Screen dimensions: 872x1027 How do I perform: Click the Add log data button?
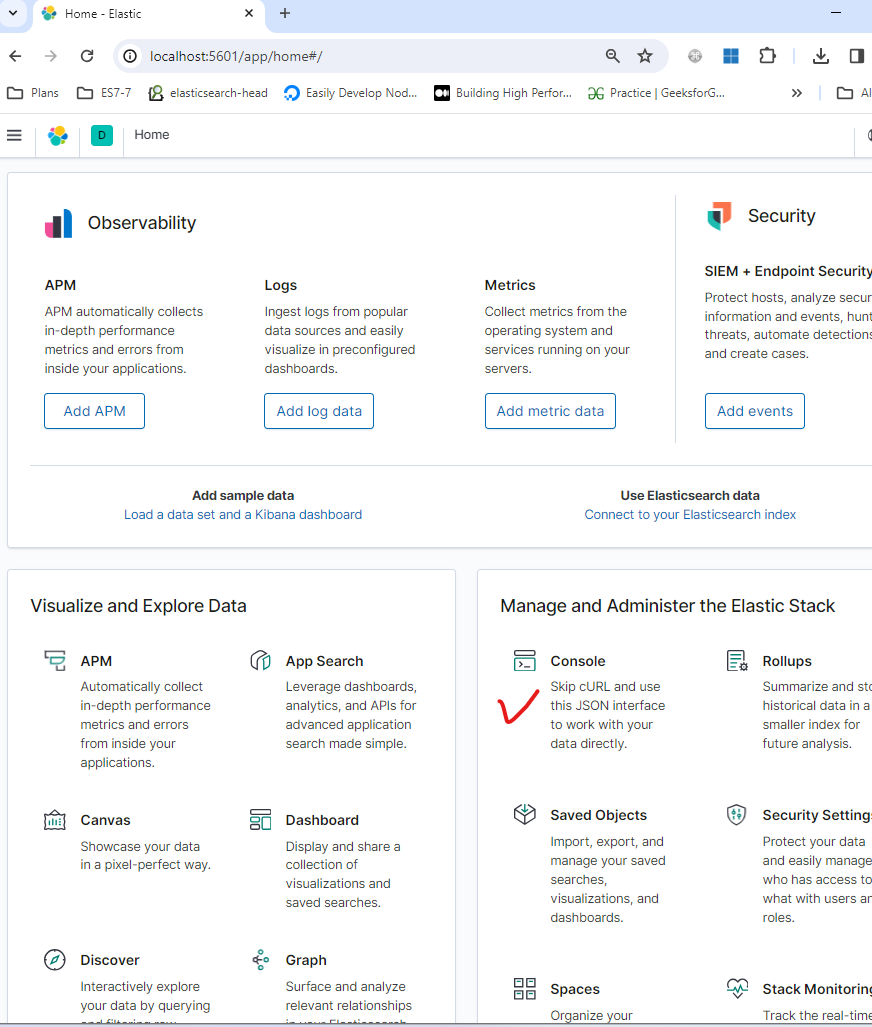point(318,410)
